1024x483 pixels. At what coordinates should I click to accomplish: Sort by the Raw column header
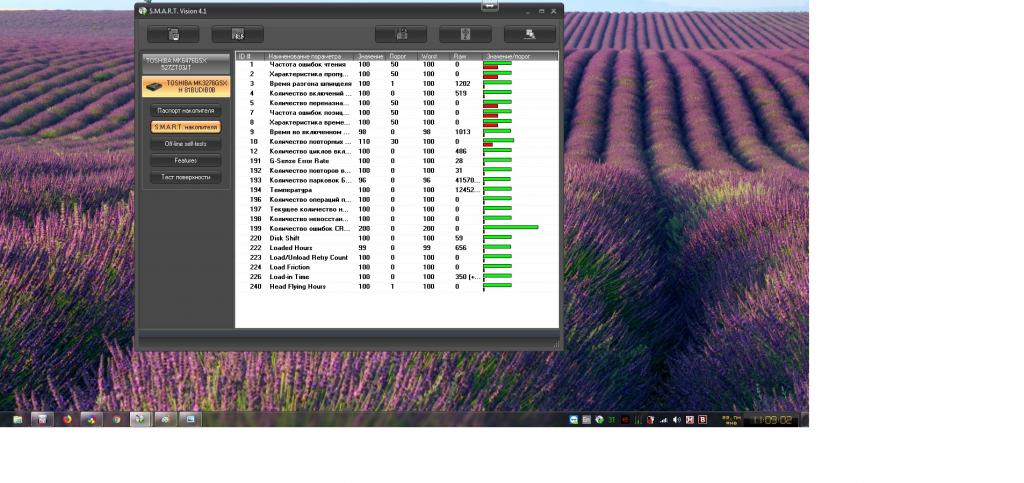[460, 56]
